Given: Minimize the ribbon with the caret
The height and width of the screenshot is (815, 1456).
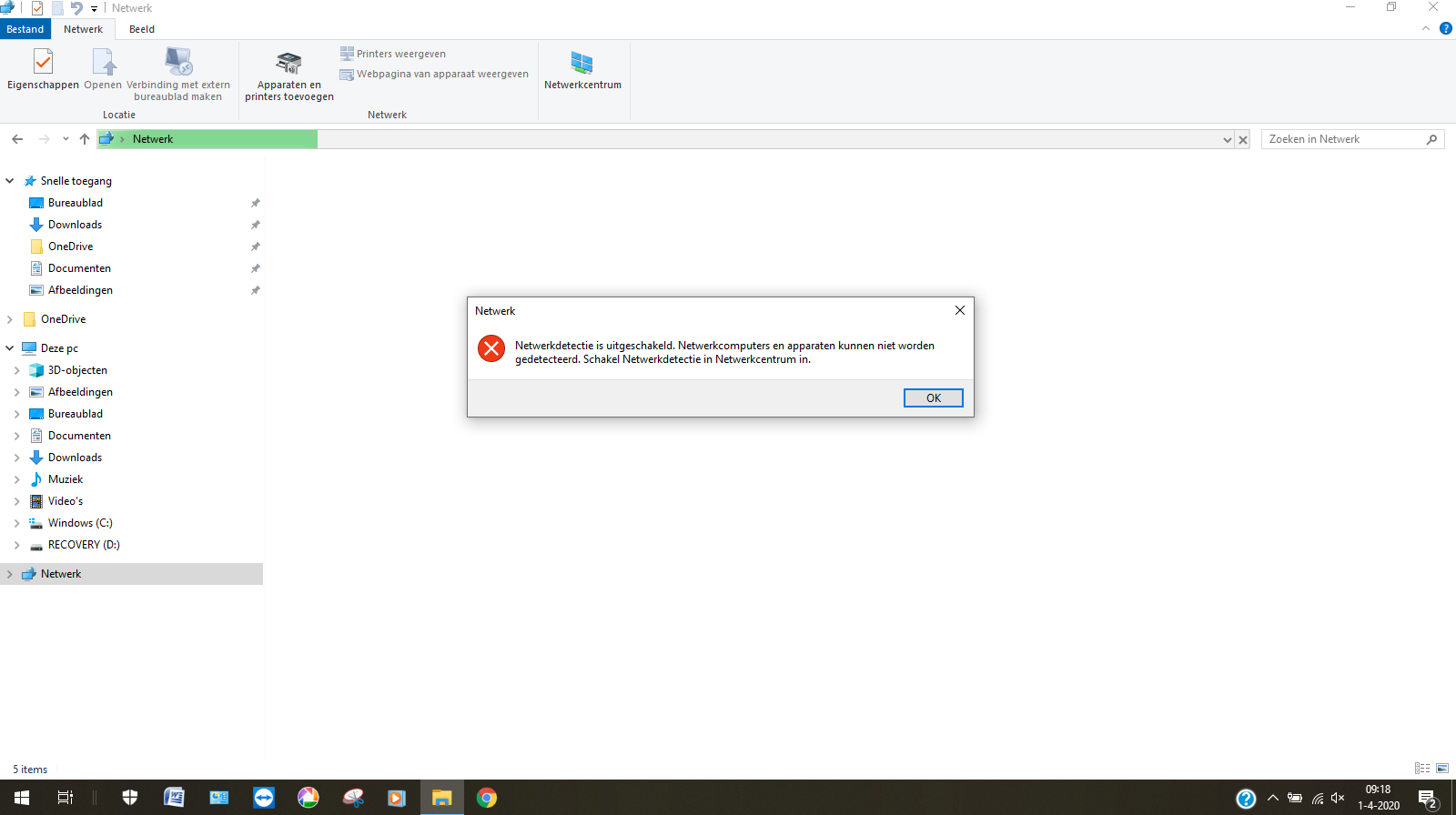Looking at the screenshot, I should [x=1426, y=29].
